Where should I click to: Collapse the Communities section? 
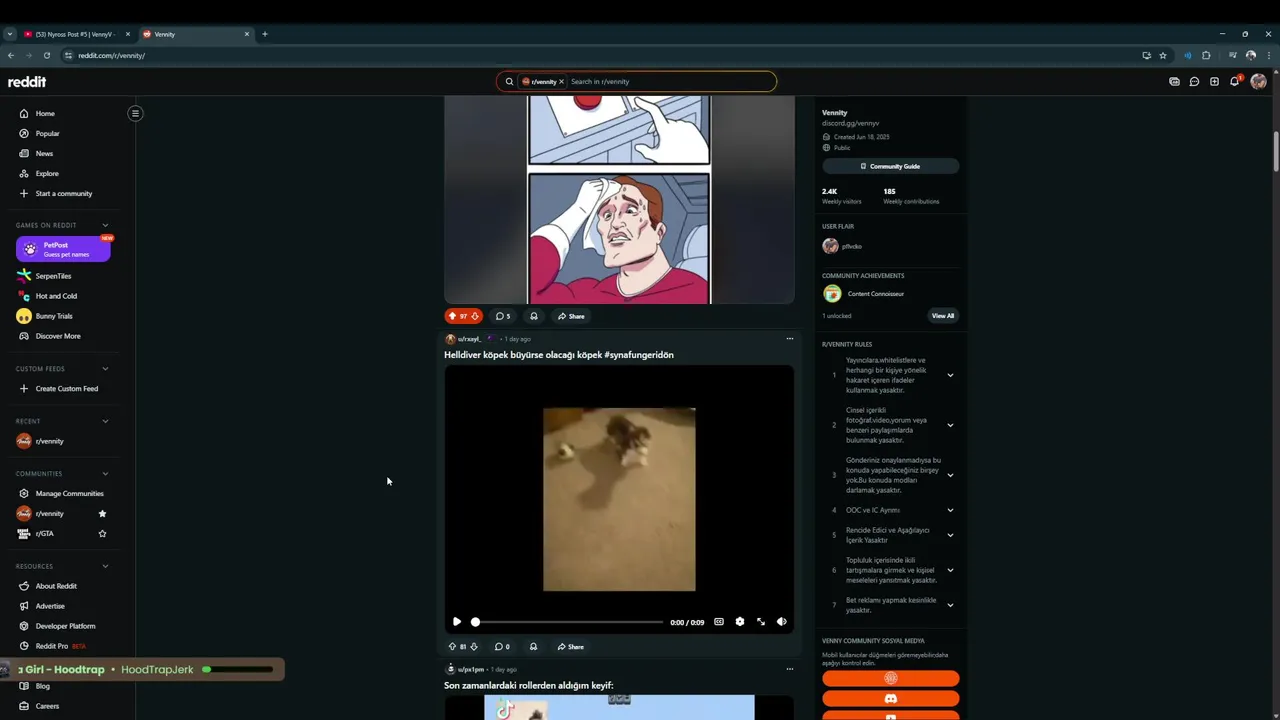tap(105, 474)
